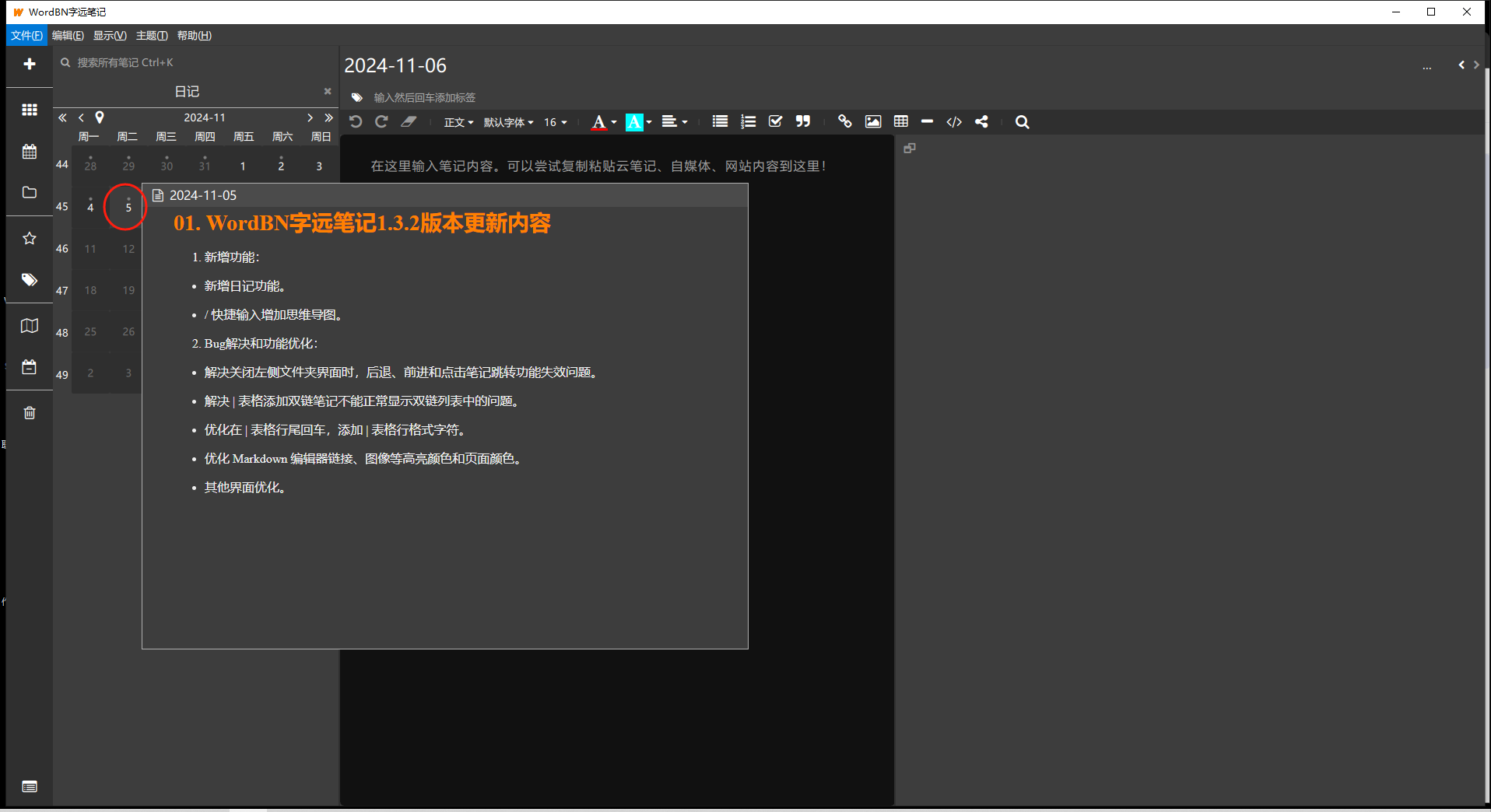Screen dimensions: 1491x812
Task: Close the 日记 panel
Action: [328, 91]
